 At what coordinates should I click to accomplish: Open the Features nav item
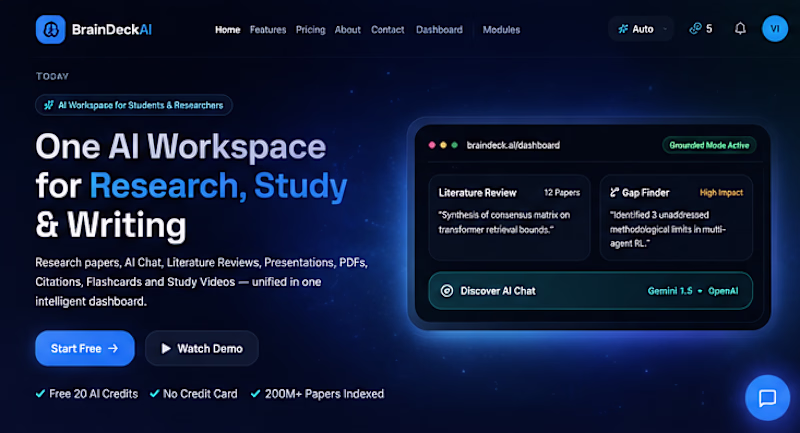tap(268, 30)
